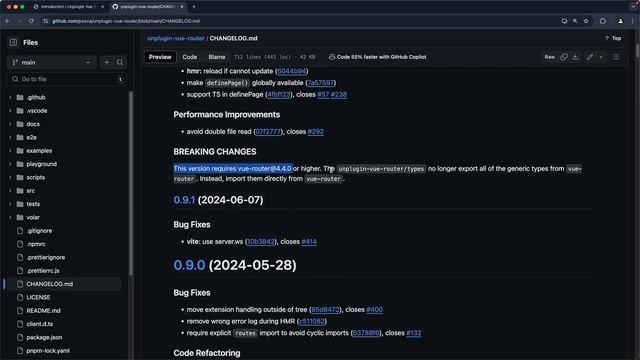The width and height of the screenshot is (640, 360).
Task: Download the raw file icon
Action: click(575, 57)
